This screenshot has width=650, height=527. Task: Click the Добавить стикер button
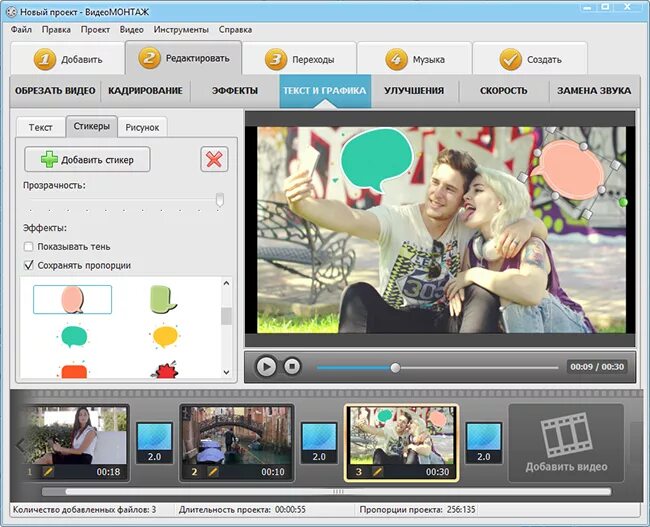click(x=87, y=159)
